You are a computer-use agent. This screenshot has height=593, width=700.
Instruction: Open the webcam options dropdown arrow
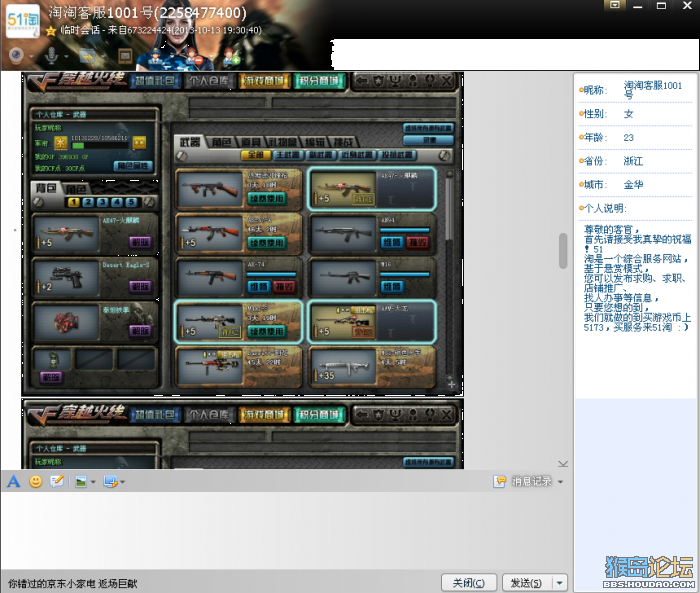(x=31, y=57)
